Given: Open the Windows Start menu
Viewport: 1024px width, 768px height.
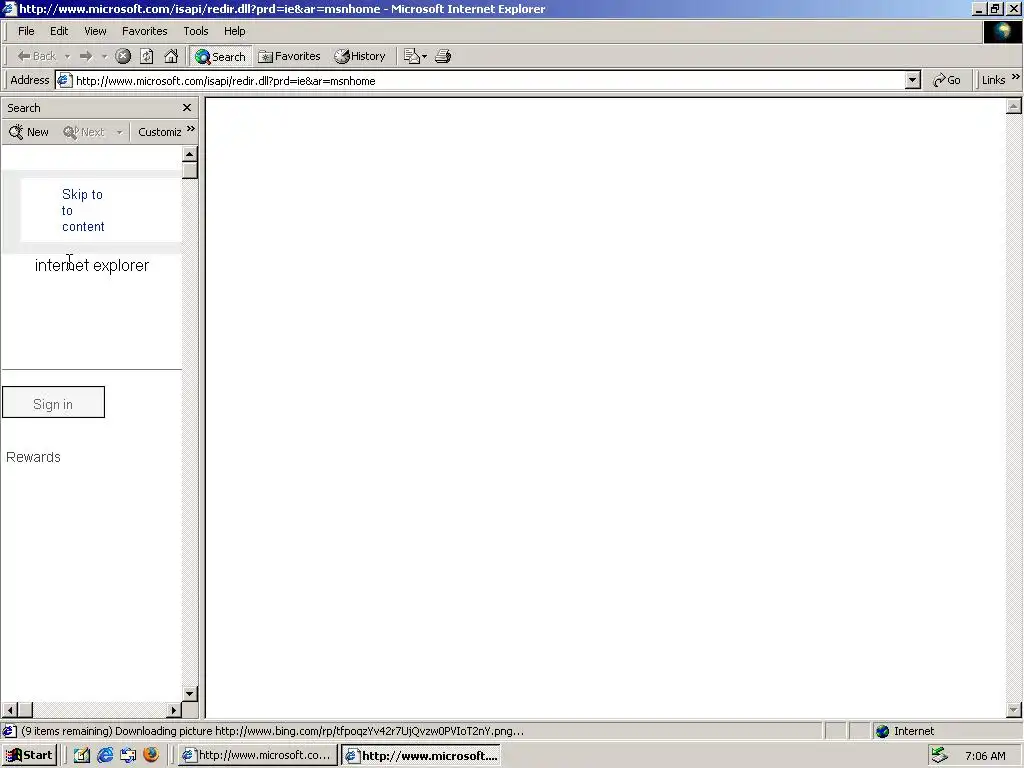Looking at the screenshot, I should point(29,755).
